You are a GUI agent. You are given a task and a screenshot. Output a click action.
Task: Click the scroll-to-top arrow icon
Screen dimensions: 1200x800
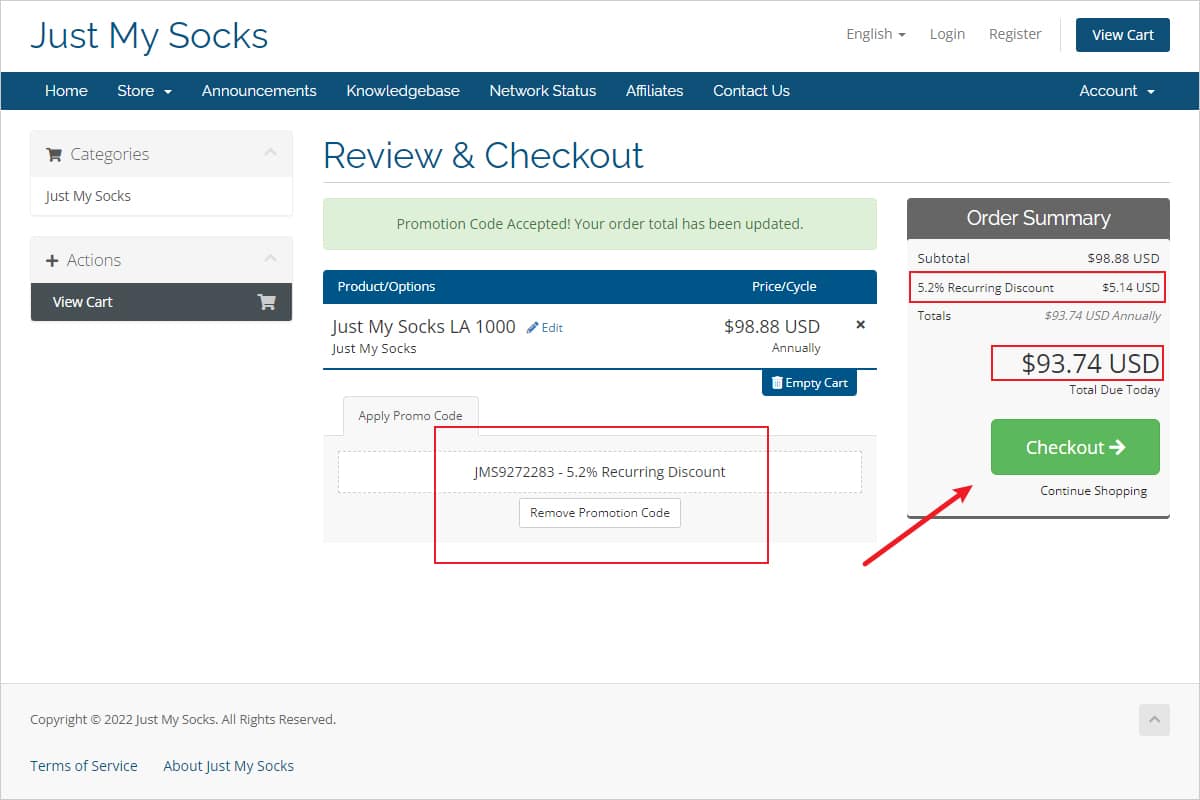point(1154,719)
